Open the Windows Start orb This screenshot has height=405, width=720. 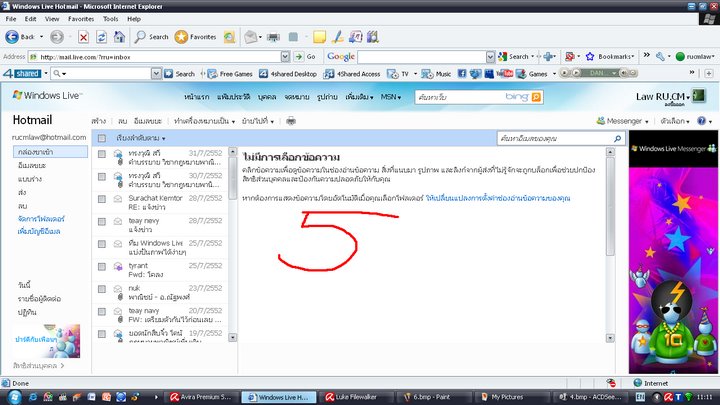(14, 397)
